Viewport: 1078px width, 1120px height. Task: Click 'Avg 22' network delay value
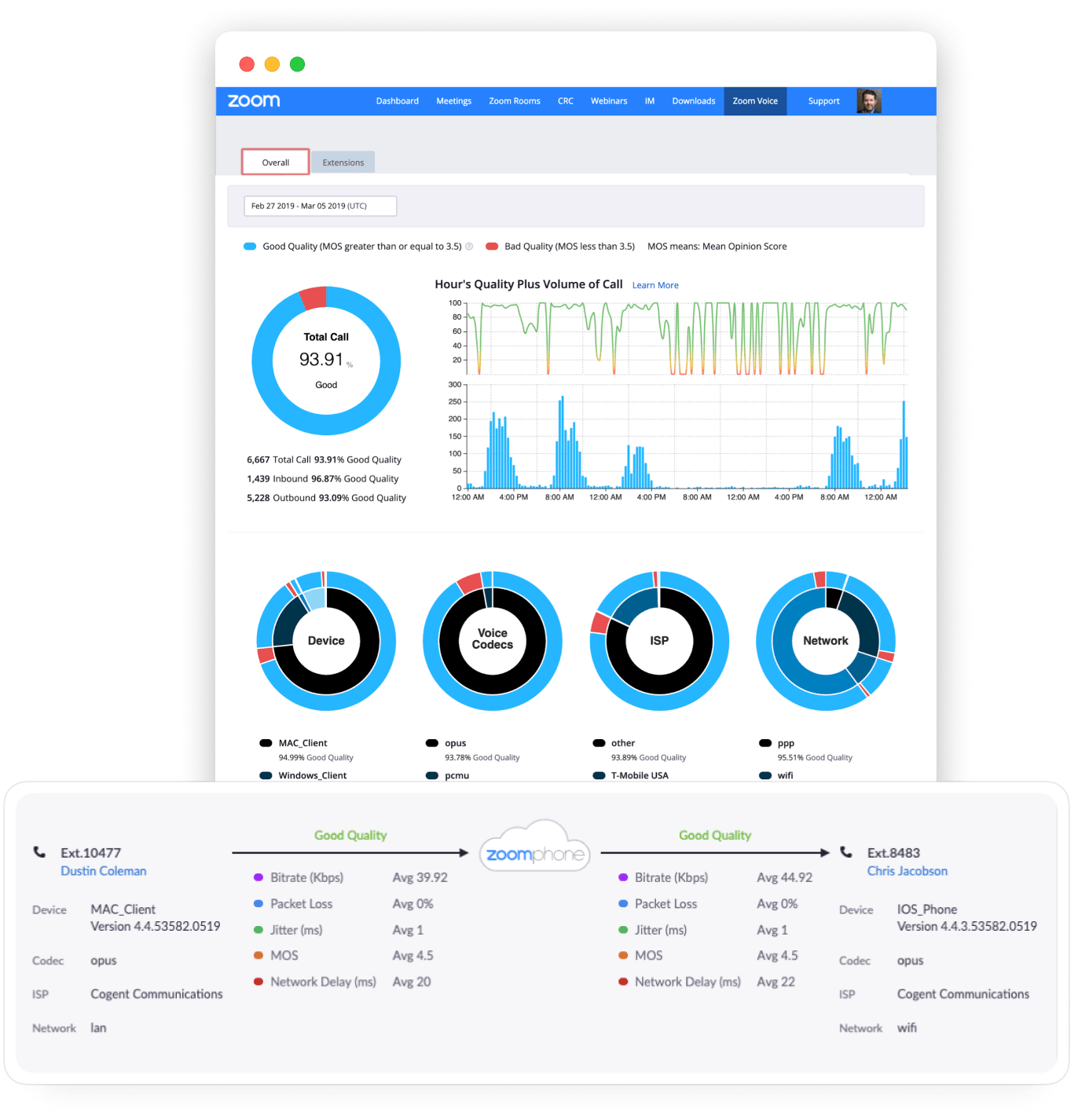click(775, 982)
